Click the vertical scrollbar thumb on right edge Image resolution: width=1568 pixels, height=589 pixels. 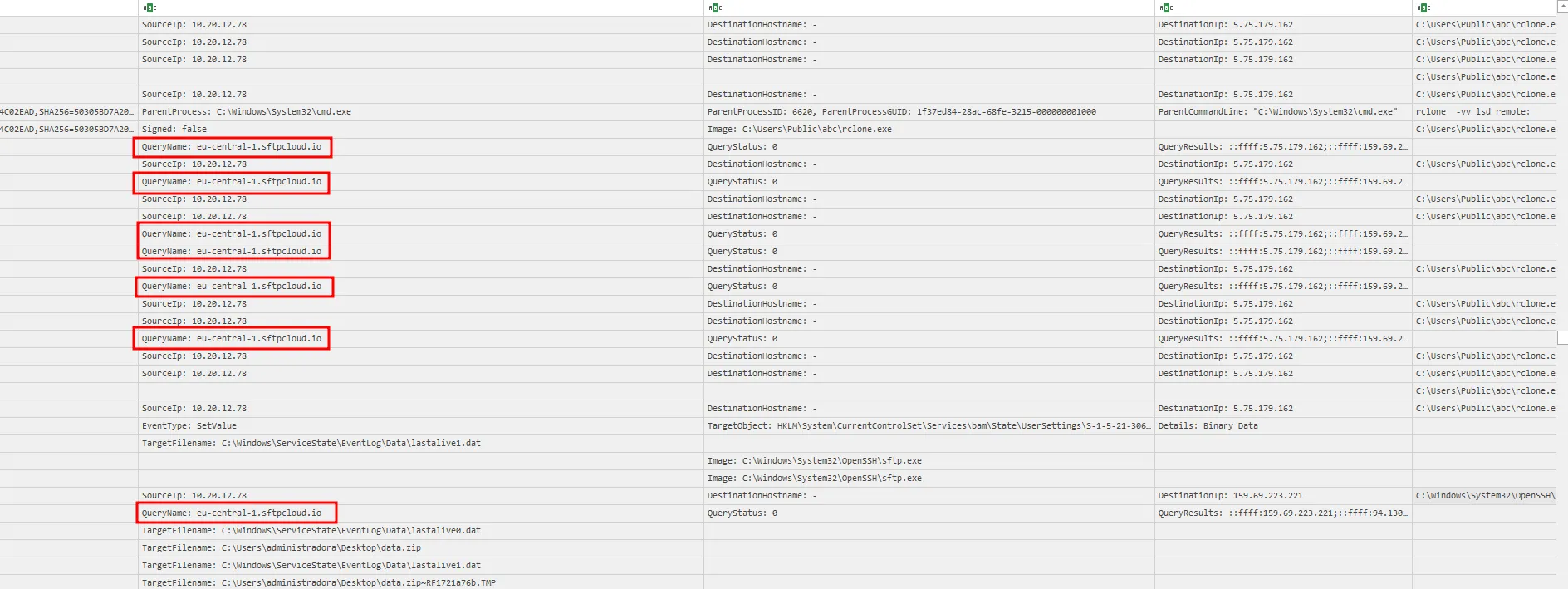pos(1562,337)
